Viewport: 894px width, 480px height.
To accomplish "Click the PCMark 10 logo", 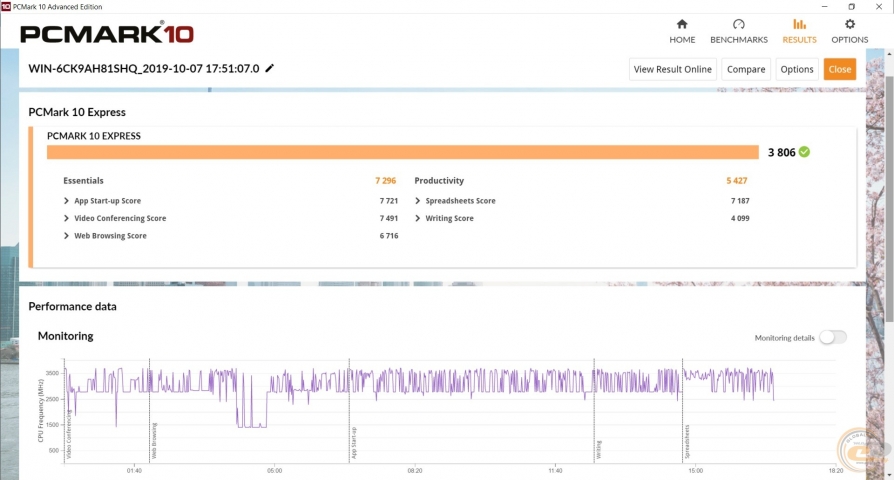I will (107, 33).
